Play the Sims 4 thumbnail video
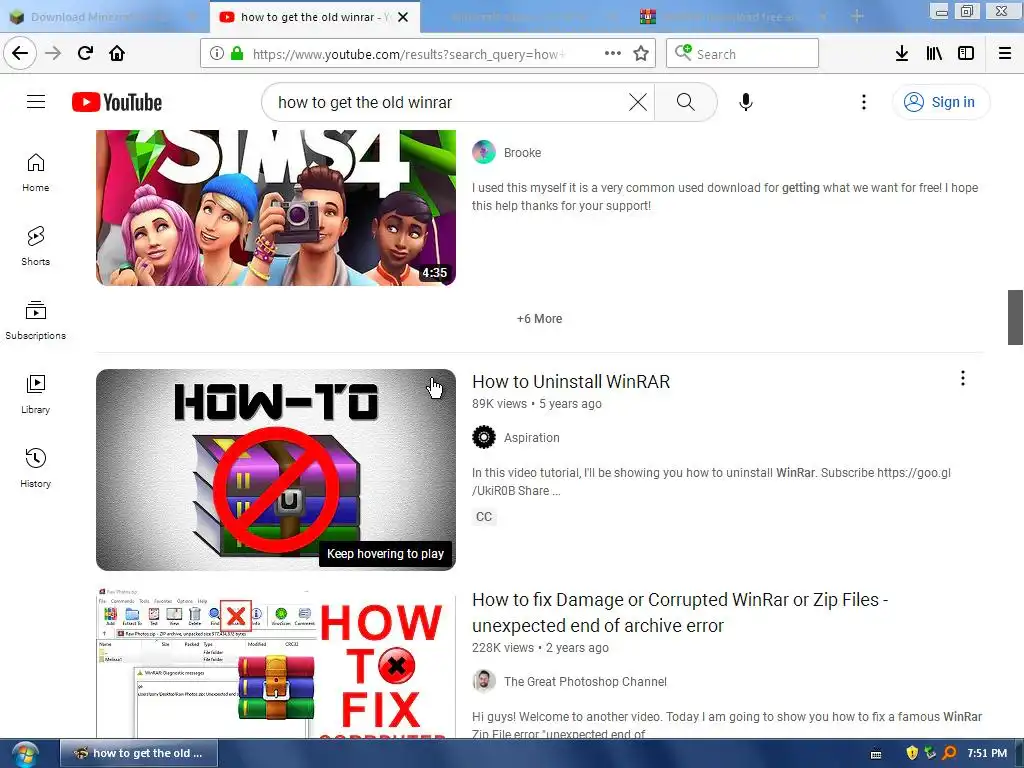1024x768 pixels. coord(276,208)
